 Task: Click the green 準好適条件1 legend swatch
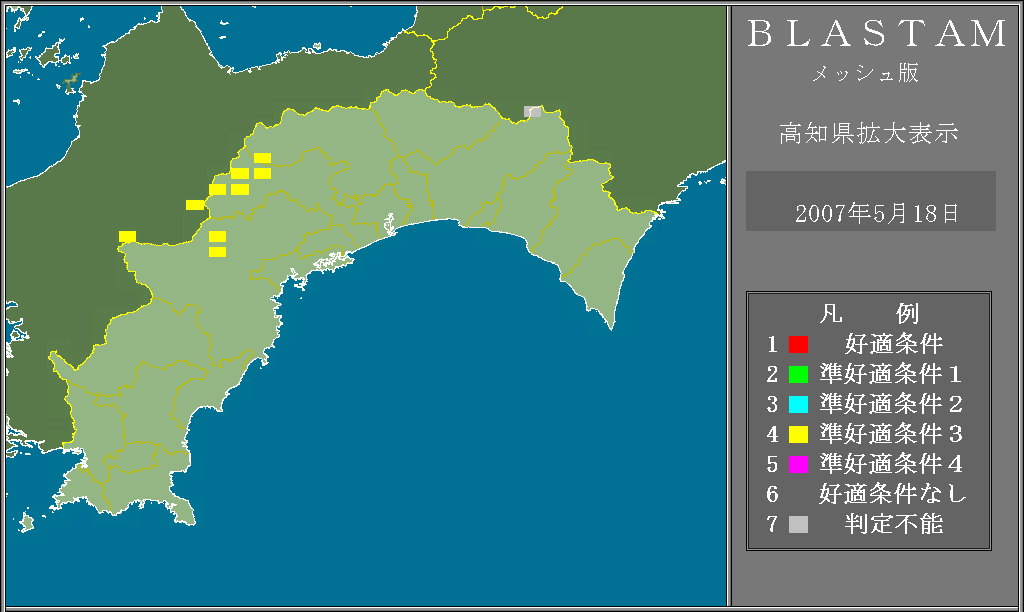798,374
